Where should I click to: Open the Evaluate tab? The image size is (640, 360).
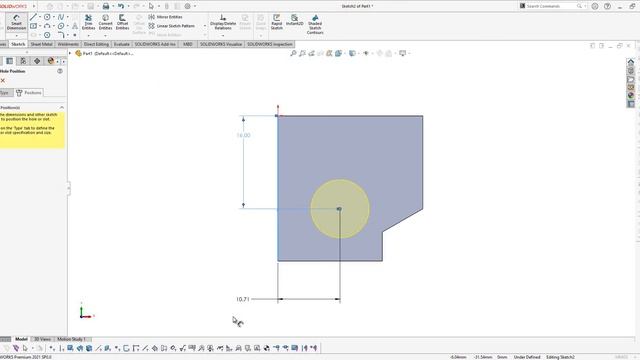(x=122, y=44)
